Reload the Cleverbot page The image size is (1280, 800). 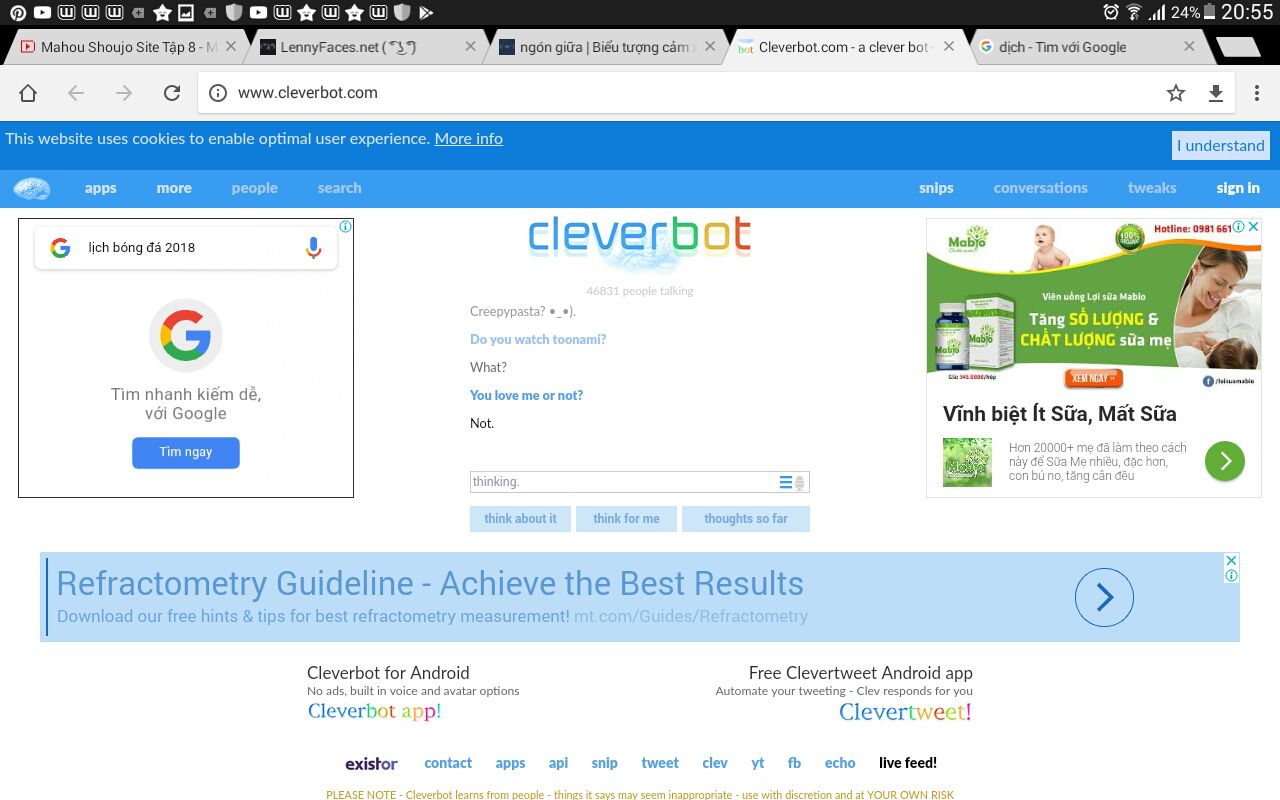(x=172, y=93)
